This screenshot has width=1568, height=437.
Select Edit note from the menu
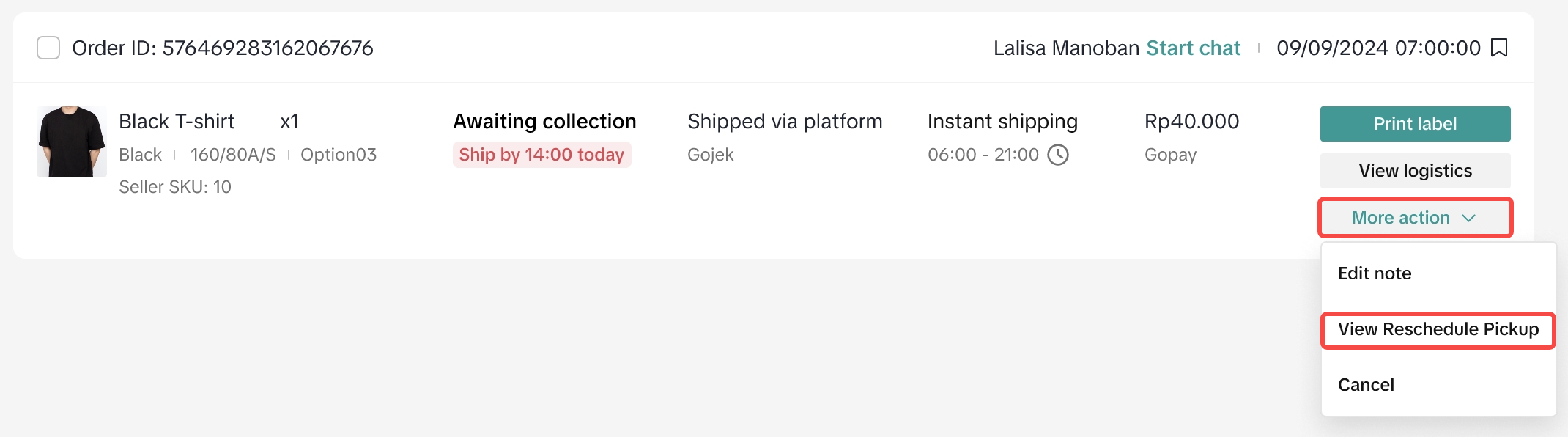pos(1373,273)
